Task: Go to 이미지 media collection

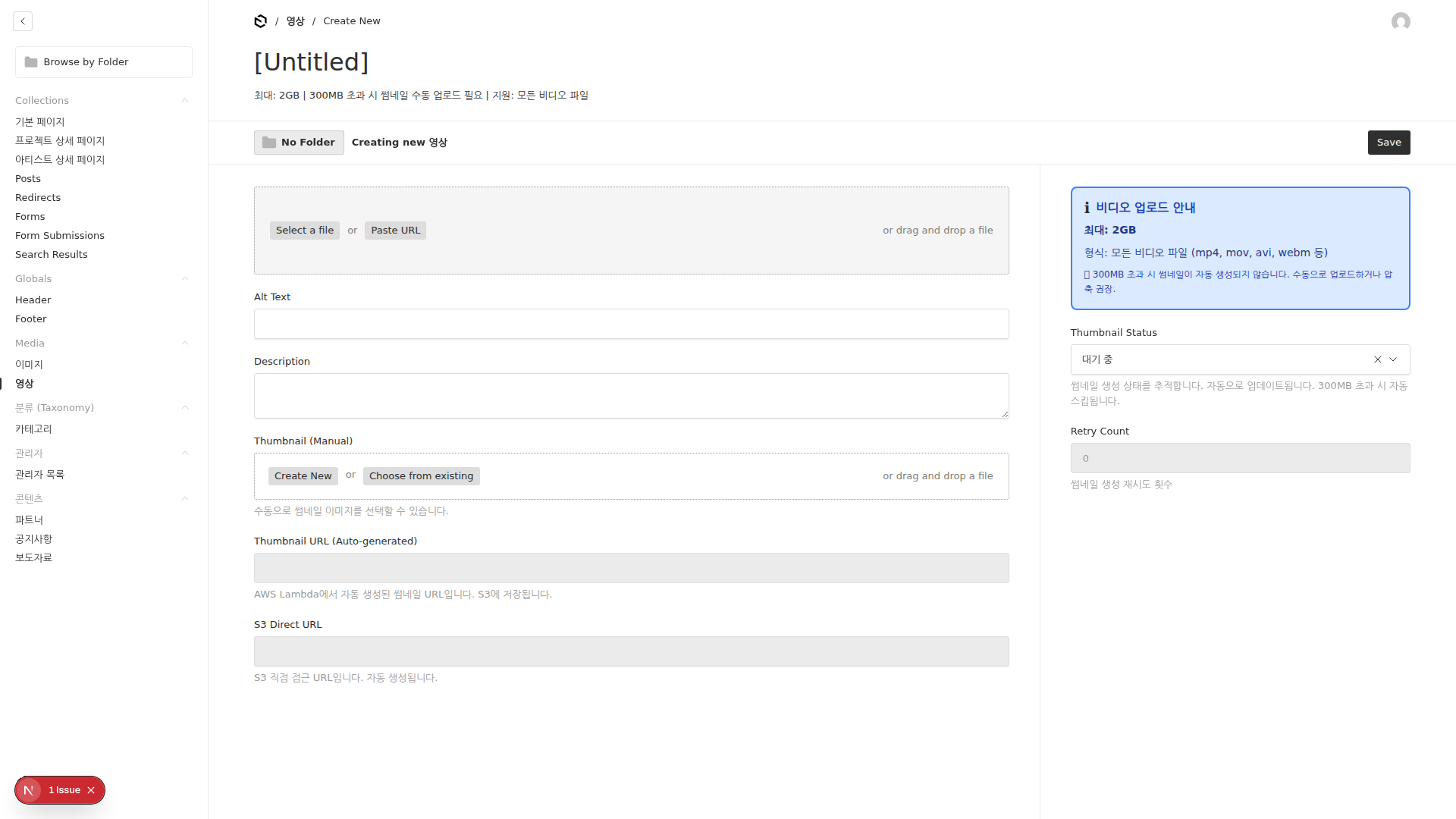Action: click(29, 365)
